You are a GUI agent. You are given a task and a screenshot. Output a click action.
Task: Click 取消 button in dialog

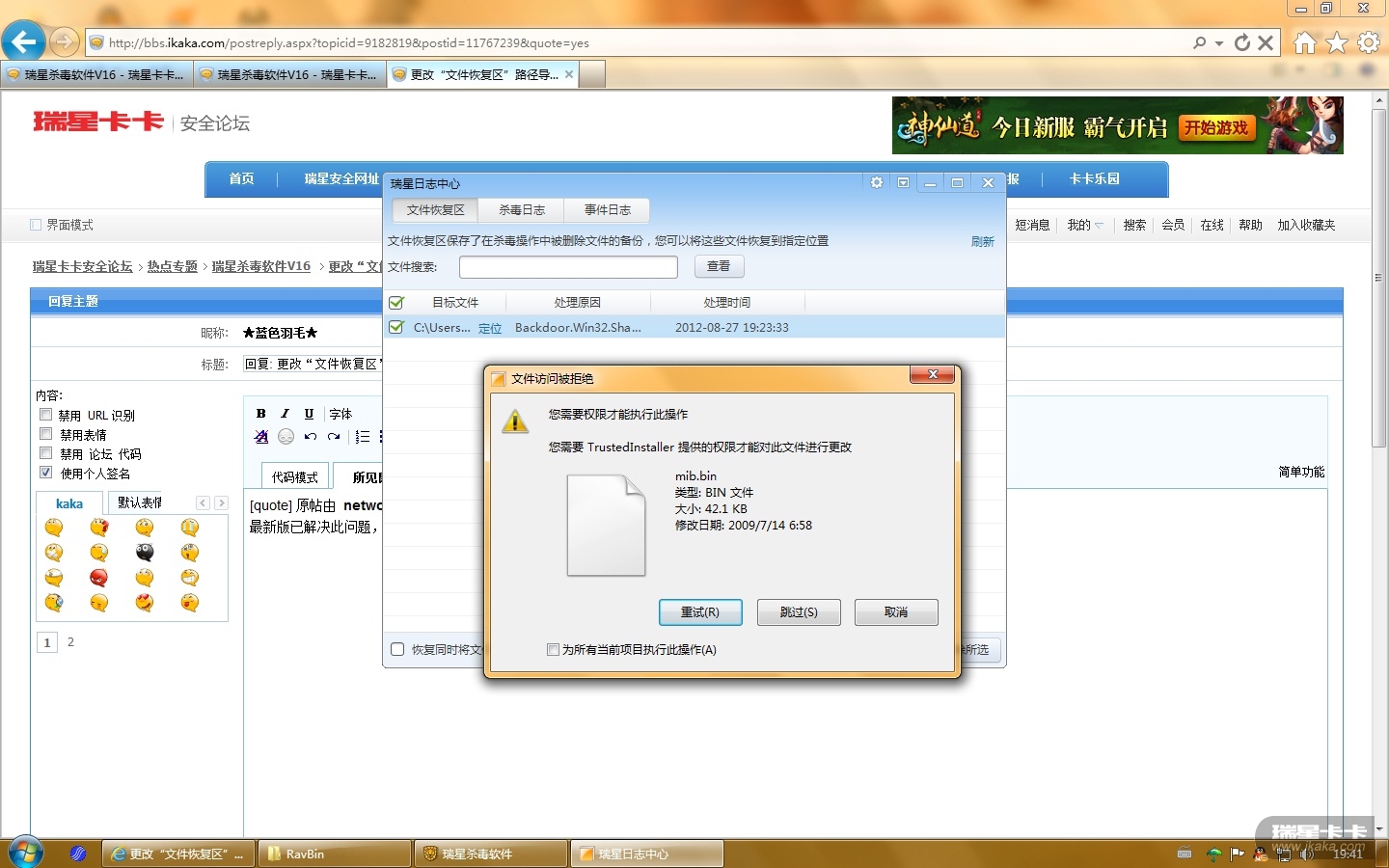pyautogui.click(x=896, y=612)
